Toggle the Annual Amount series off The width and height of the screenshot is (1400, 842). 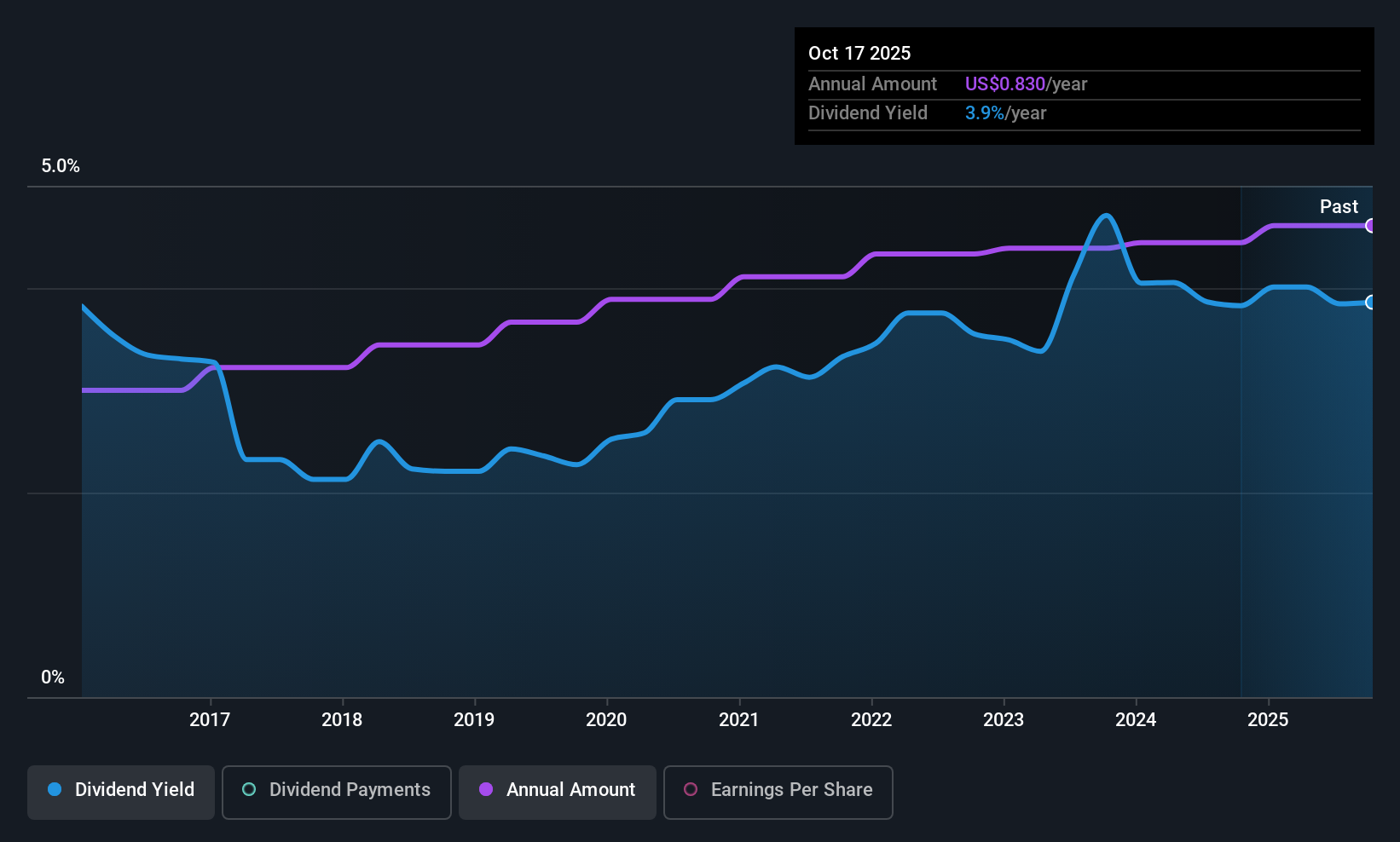click(x=557, y=791)
